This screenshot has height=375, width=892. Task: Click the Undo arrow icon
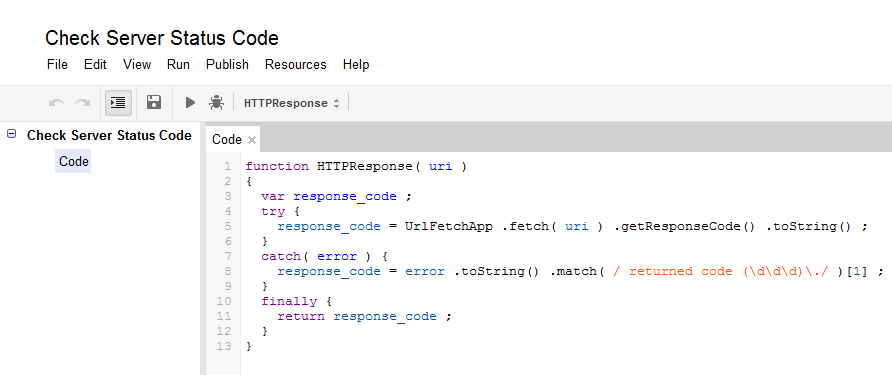click(56, 103)
